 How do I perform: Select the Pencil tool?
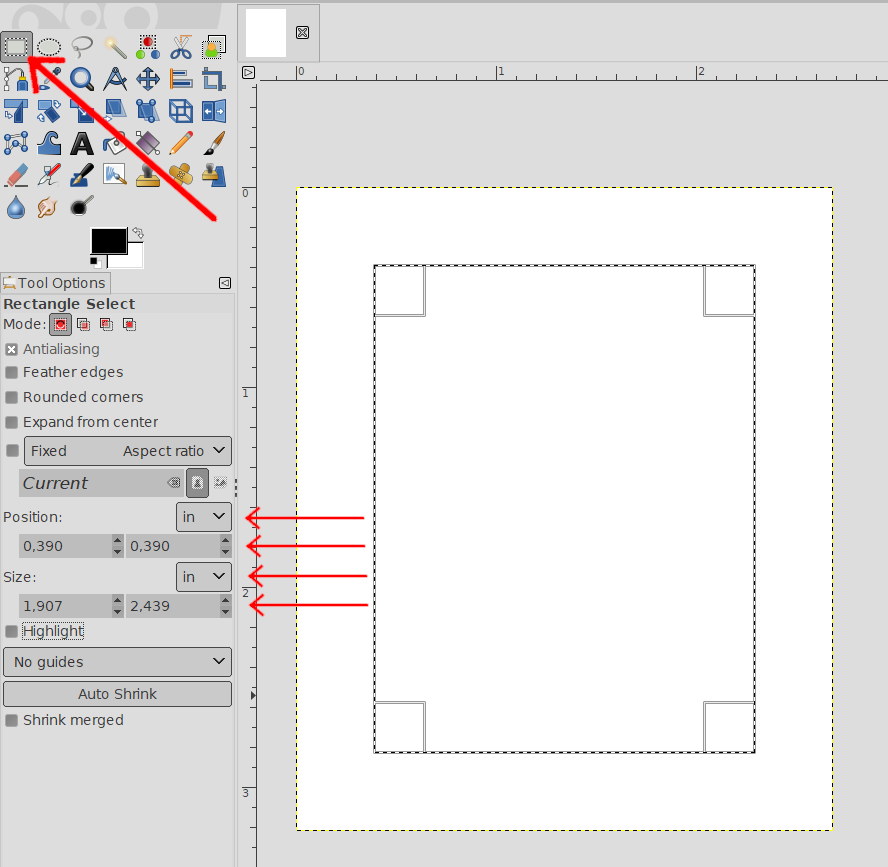click(x=181, y=143)
